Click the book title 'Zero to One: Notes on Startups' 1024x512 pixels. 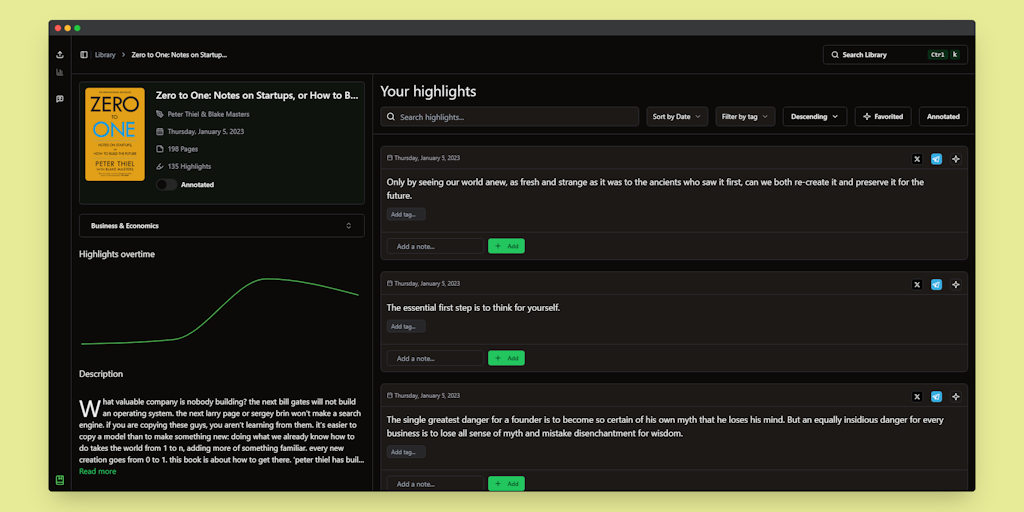(257, 95)
